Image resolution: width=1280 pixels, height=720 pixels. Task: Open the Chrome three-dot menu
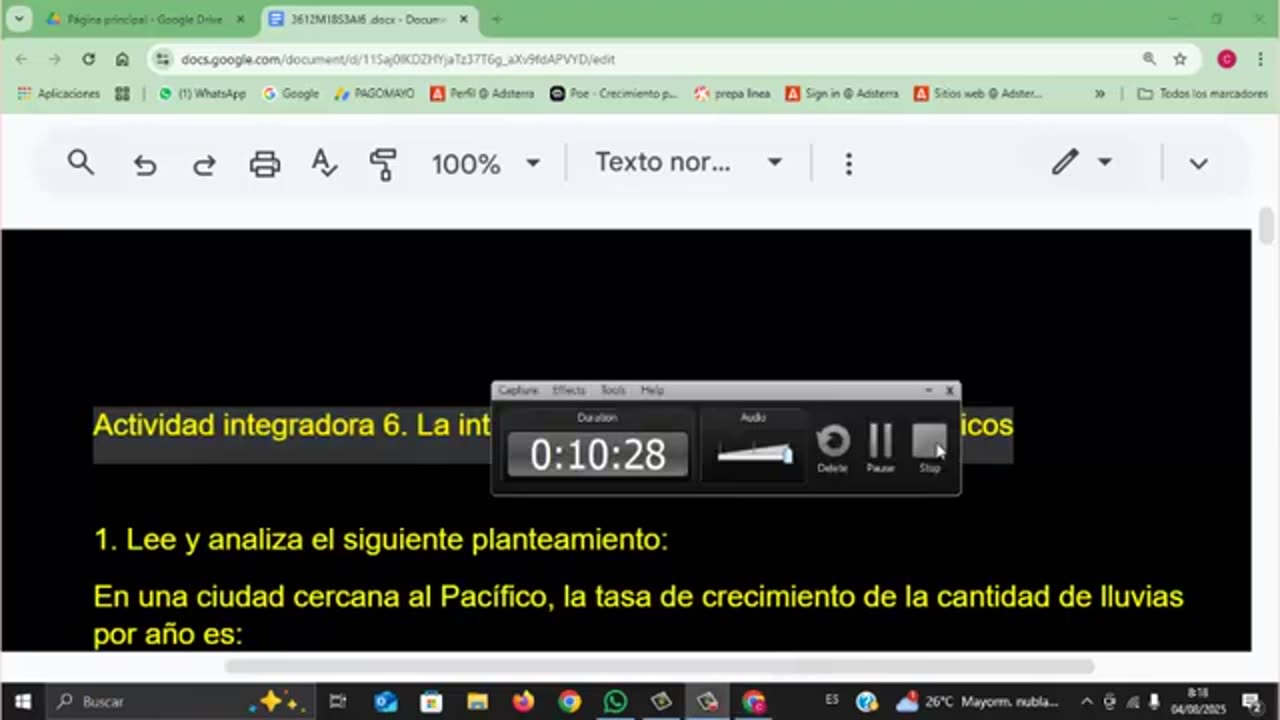pos(1259,59)
